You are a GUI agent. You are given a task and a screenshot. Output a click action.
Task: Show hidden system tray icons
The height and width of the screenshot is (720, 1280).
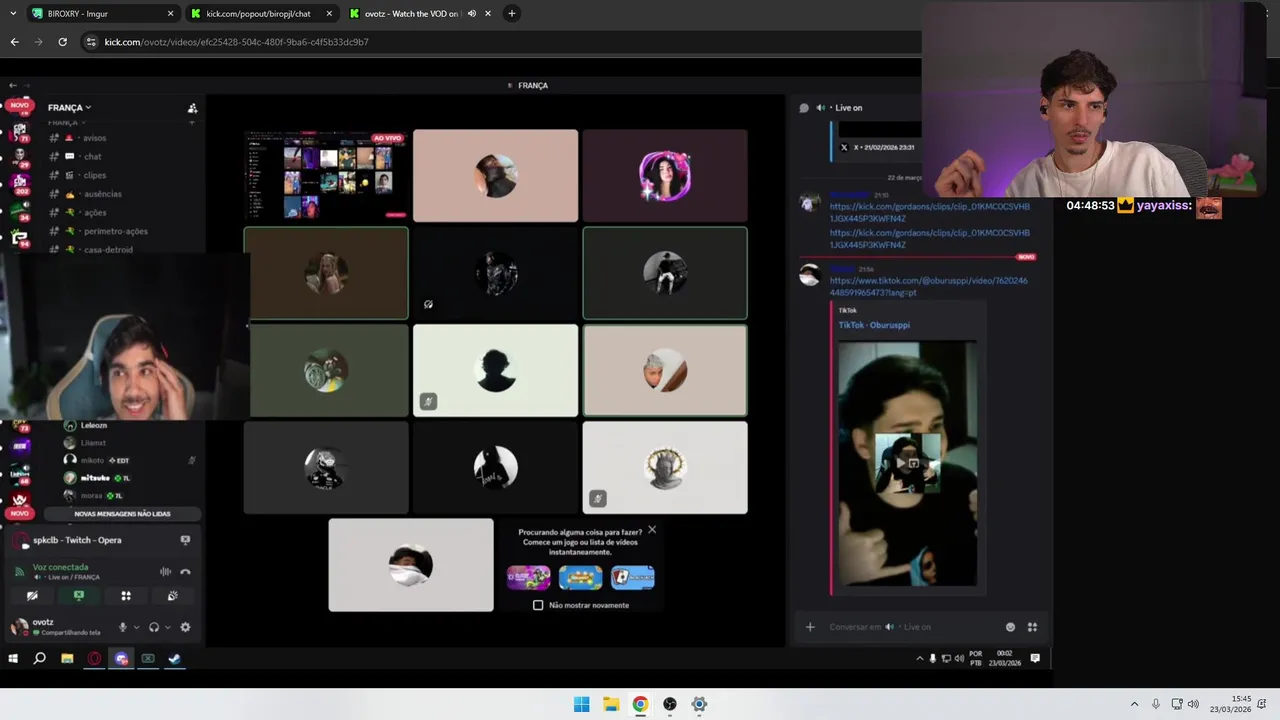1134,704
